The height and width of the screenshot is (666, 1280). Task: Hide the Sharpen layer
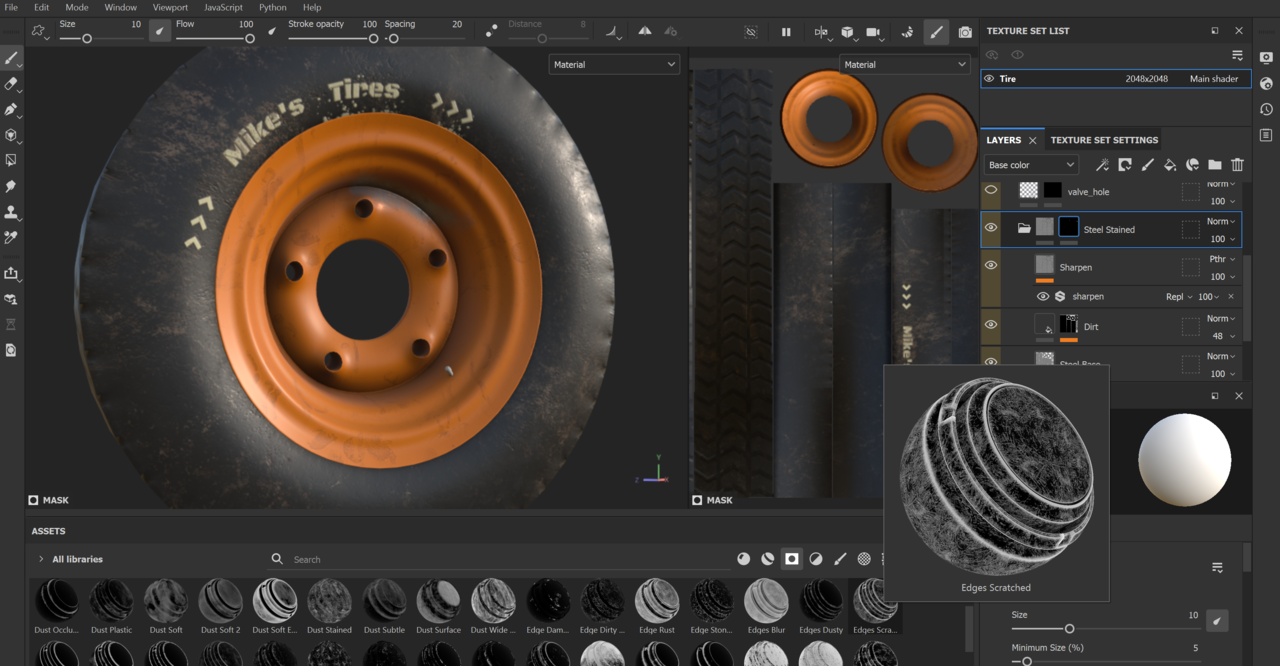tap(991, 265)
